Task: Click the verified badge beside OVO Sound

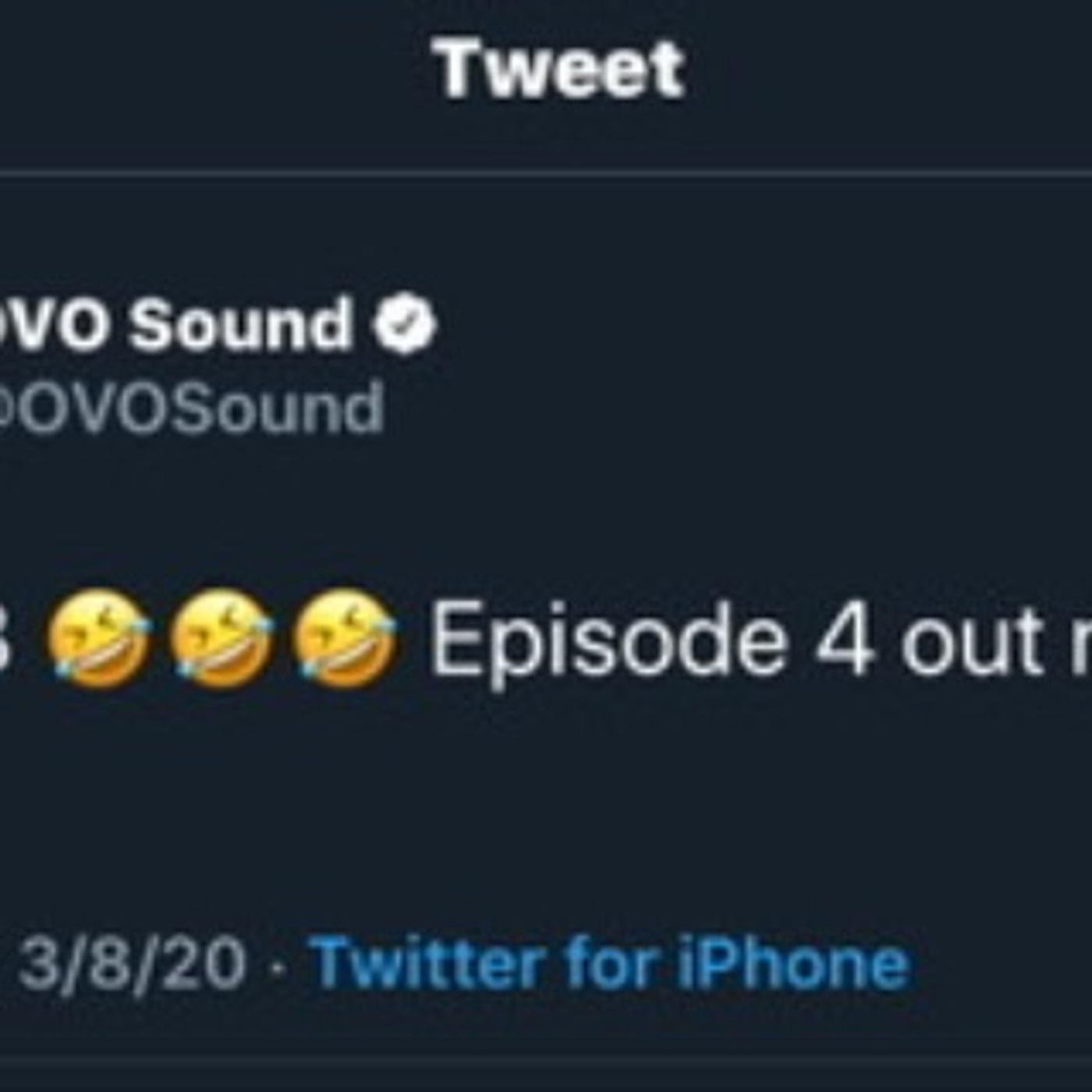Action: click(x=405, y=324)
